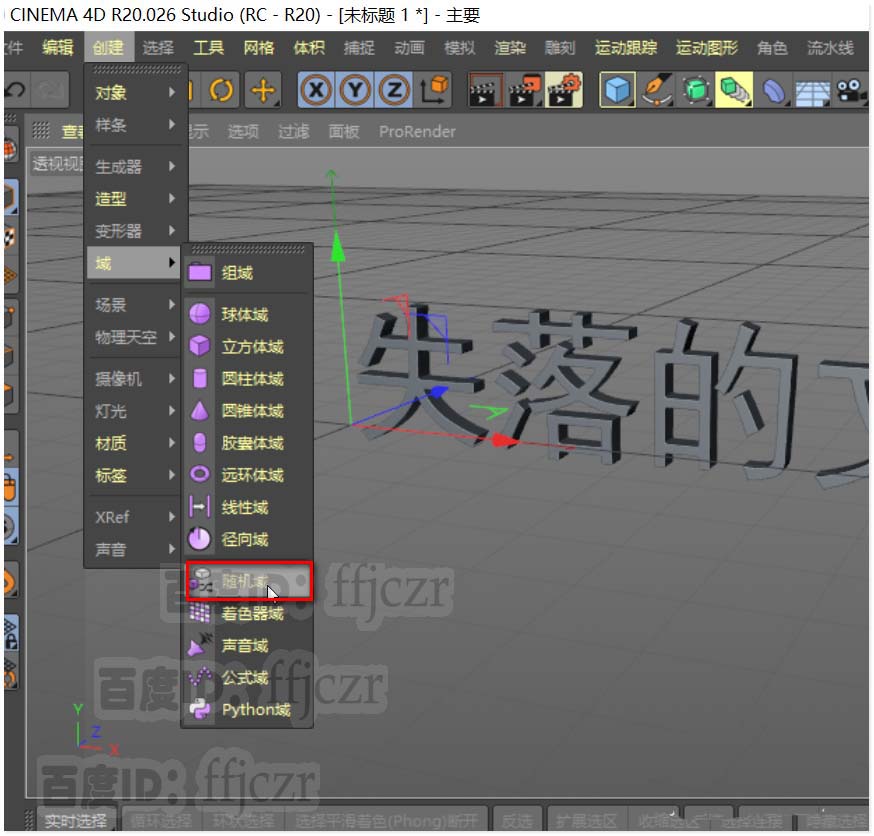
Task: Click the blue cube primitive icon
Action: 618,91
